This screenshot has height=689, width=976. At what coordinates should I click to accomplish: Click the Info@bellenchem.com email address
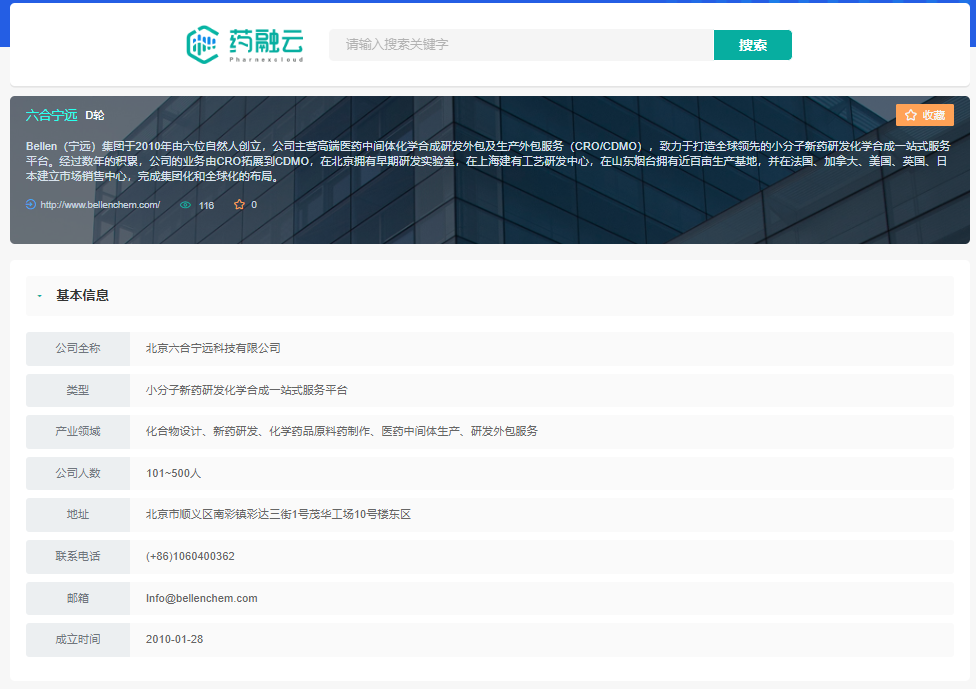point(201,598)
